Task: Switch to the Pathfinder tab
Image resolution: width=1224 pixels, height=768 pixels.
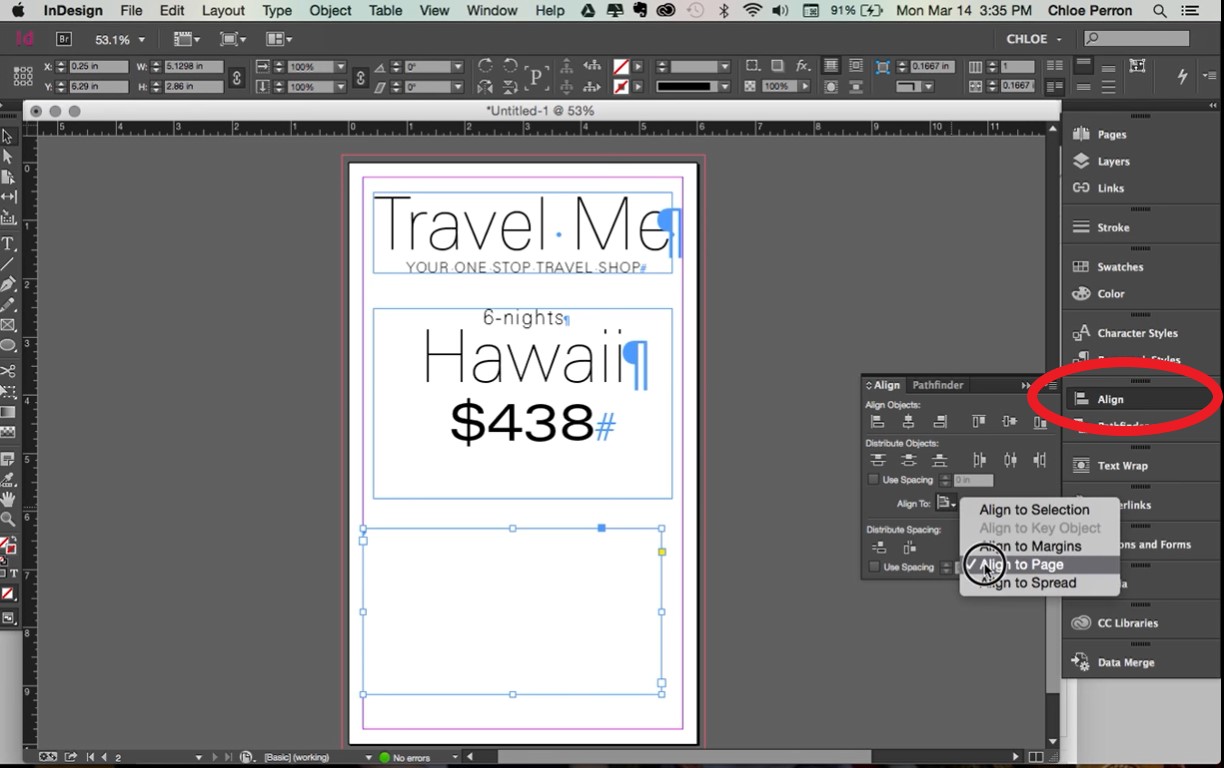Action: pos(937,385)
